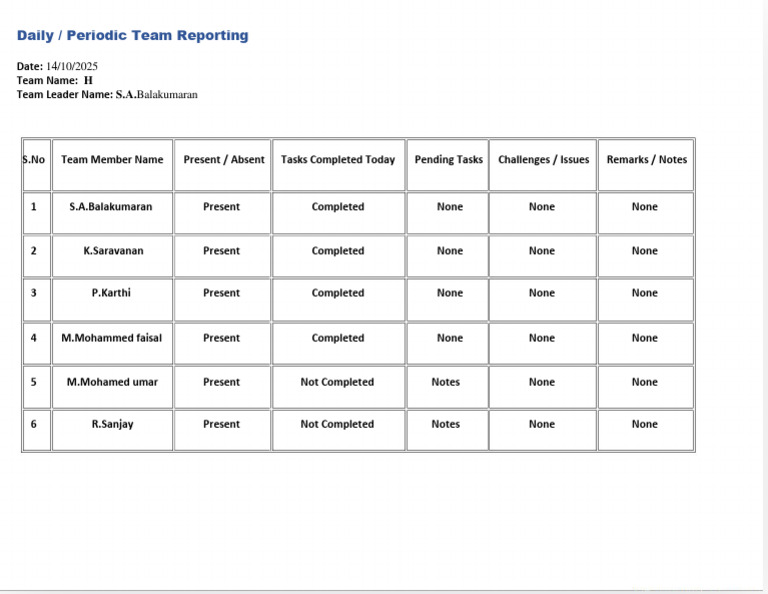Click the Team Name value 'H'

pyautogui.click(x=88, y=80)
